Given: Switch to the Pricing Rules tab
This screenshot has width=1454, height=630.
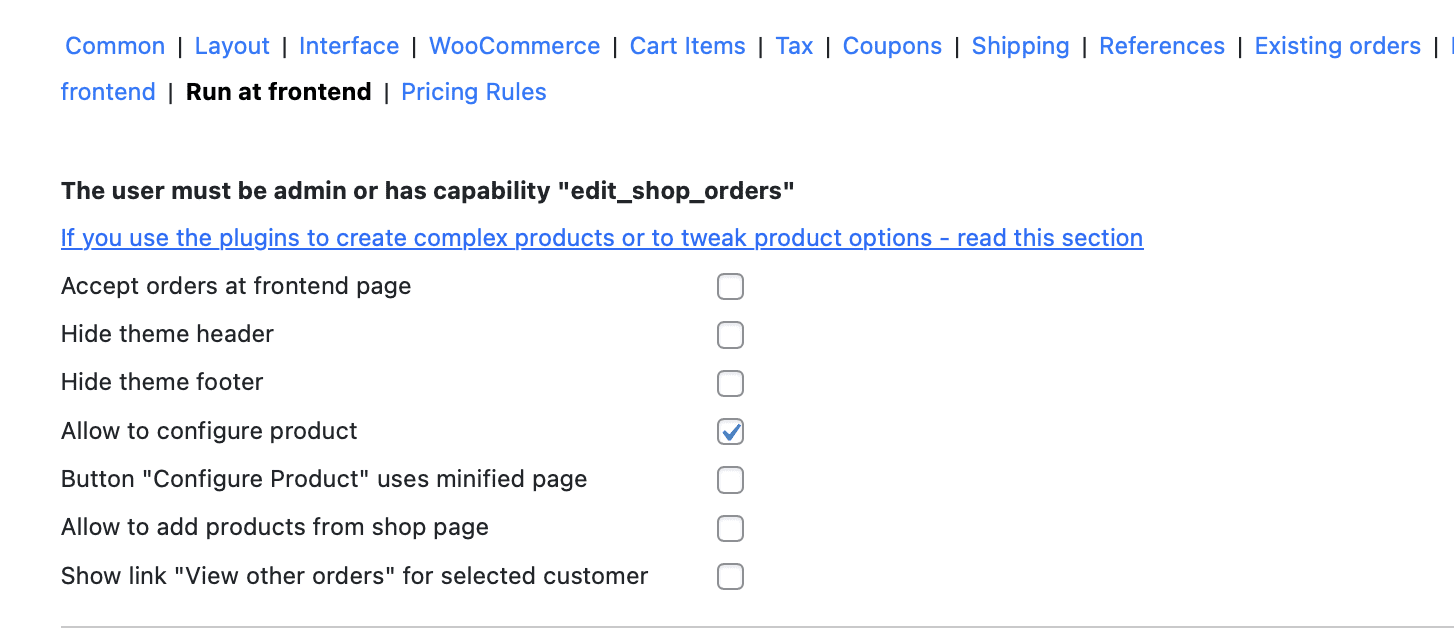Looking at the screenshot, I should [x=473, y=92].
